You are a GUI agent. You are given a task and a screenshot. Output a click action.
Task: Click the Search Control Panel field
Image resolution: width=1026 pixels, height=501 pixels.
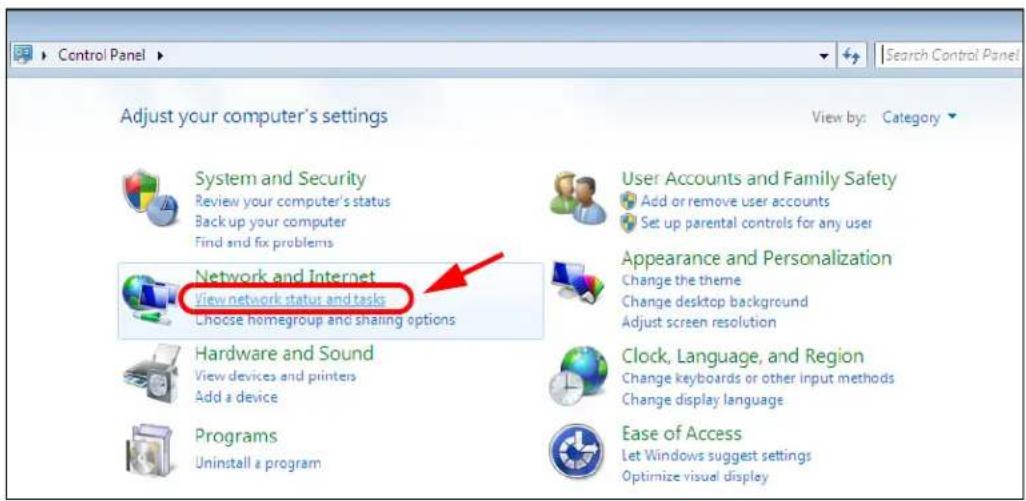[x=951, y=56]
